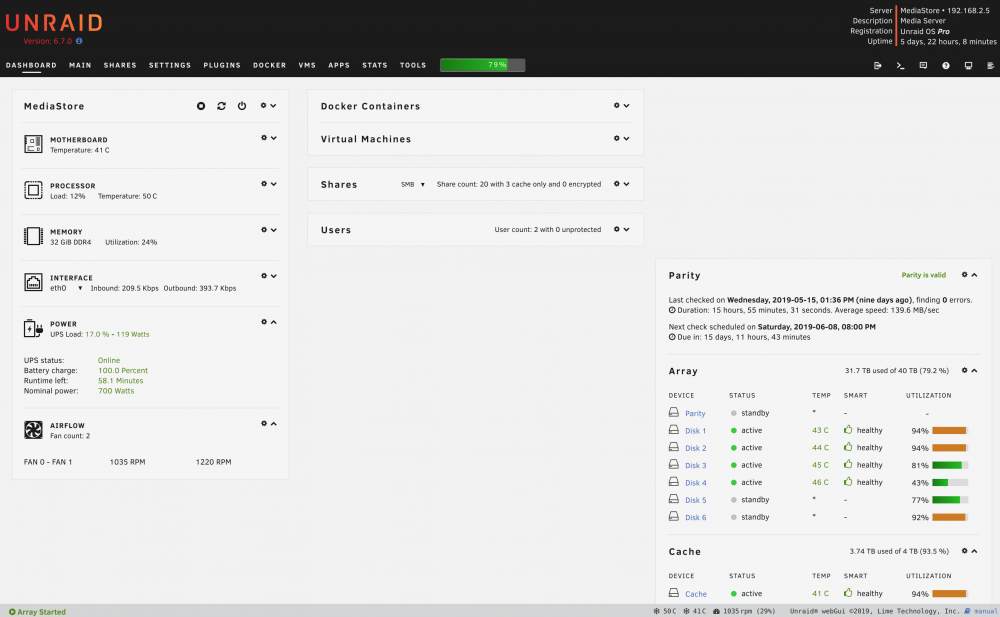Open the Disk 6 device link
The width and height of the screenshot is (1000, 617).
(x=695, y=517)
